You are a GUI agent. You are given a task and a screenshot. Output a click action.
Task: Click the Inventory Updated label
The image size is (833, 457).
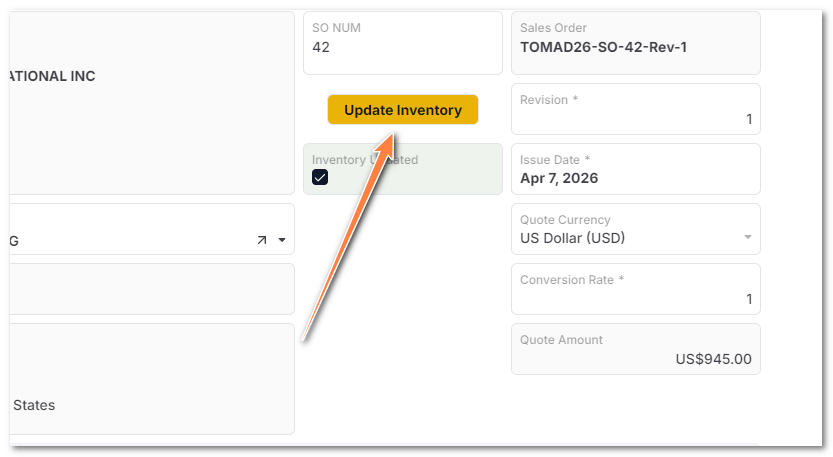[x=365, y=159]
